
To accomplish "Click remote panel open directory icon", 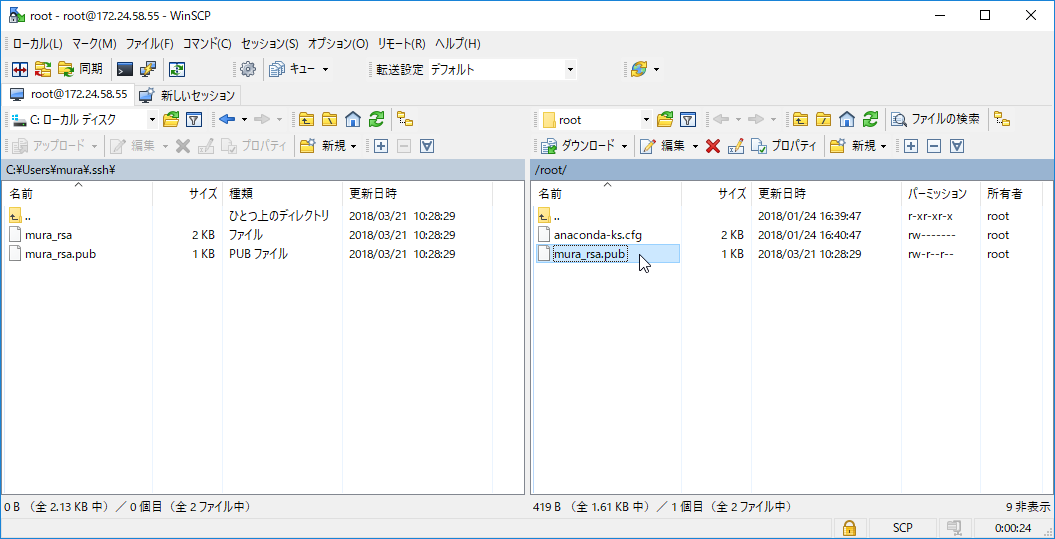I will point(665,120).
